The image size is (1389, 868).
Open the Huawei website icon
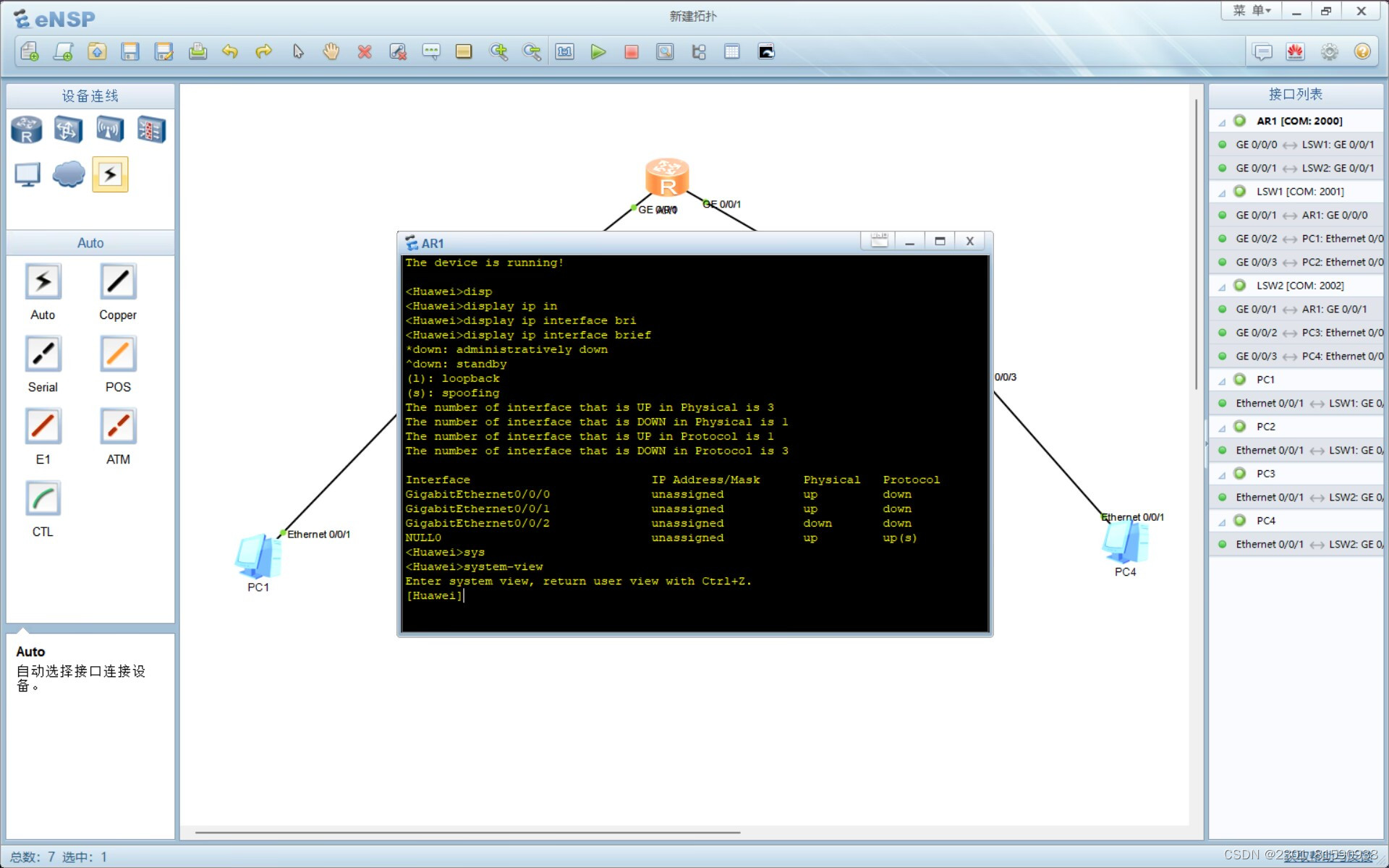pyautogui.click(x=1295, y=51)
